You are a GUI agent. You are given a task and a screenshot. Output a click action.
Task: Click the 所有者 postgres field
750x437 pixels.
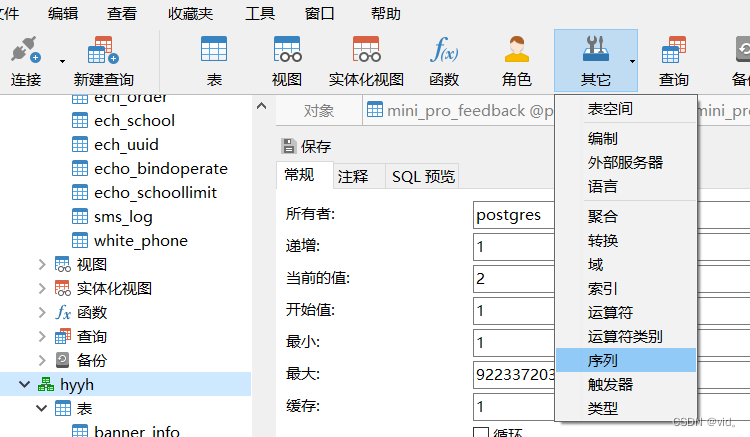click(514, 215)
